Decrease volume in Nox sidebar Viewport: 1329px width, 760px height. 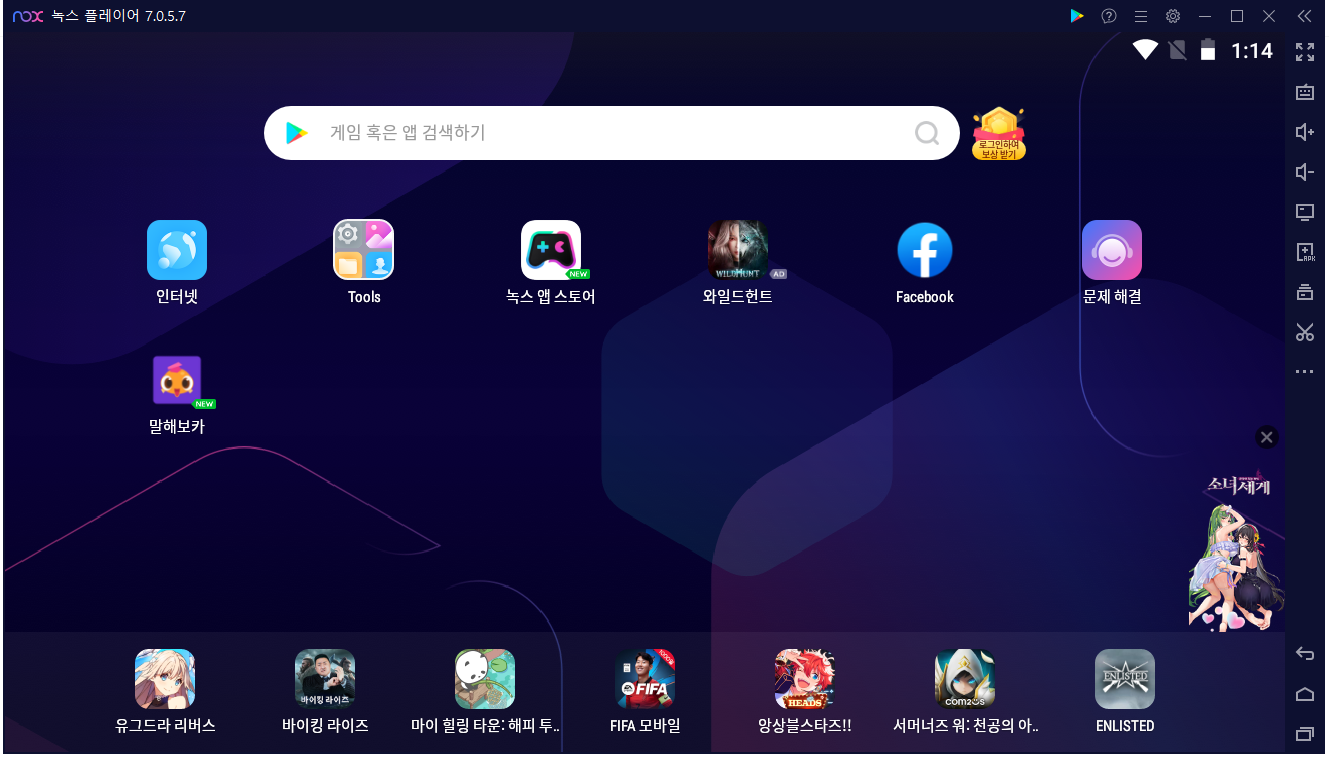1305,172
